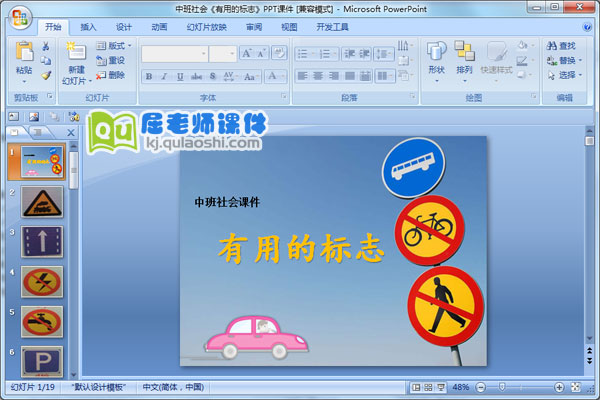Open the 动画 Animations ribbon tab

coord(159,27)
